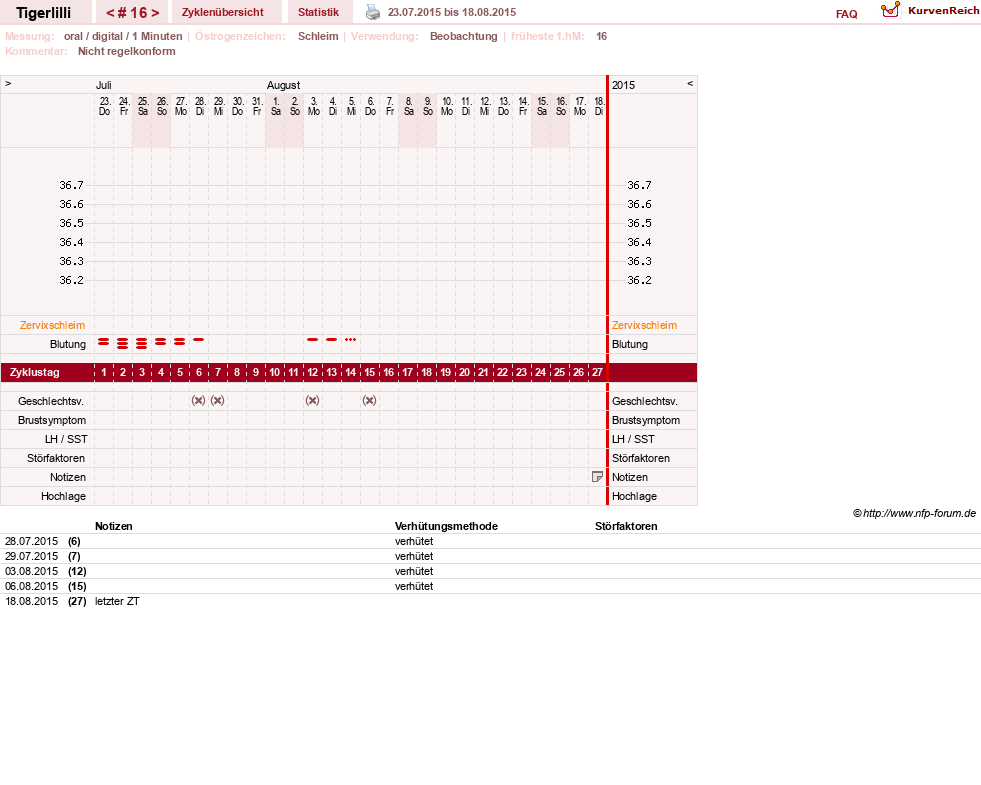
Task: Collapse chart using top-right arrow by 2015
Action: pyautogui.click(x=690, y=83)
